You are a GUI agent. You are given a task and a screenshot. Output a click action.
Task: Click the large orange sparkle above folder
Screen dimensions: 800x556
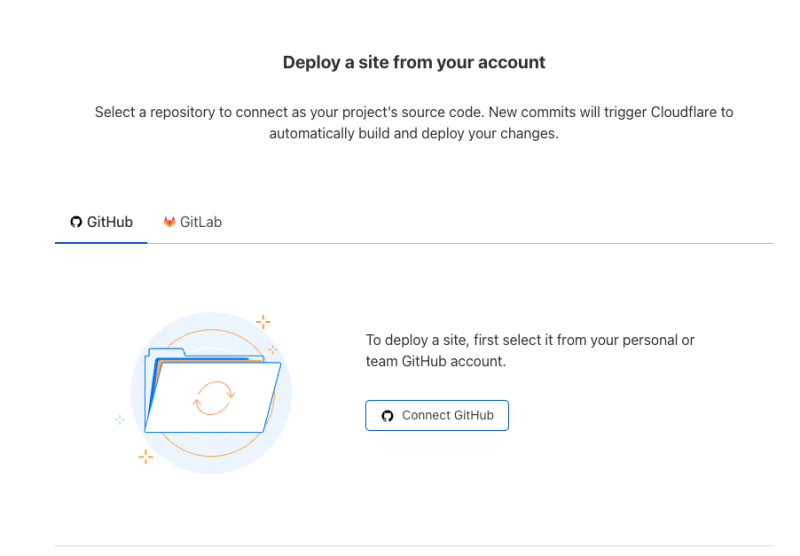click(x=263, y=321)
